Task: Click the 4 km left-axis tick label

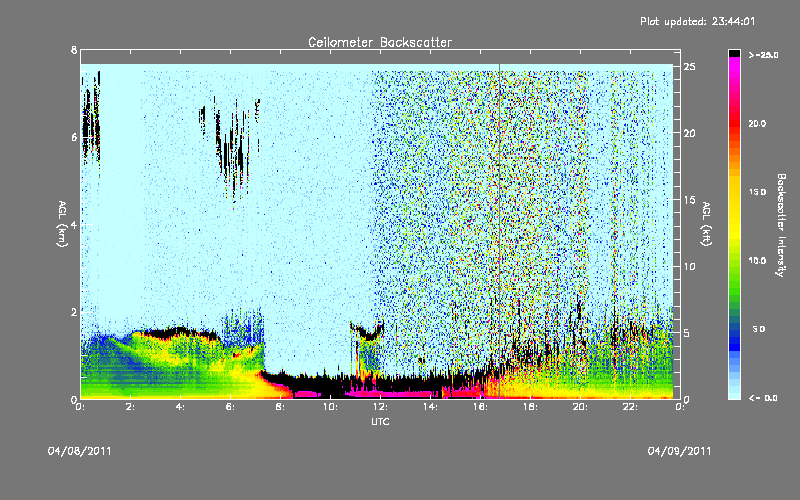Action: pyautogui.click(x=74, y=224)
